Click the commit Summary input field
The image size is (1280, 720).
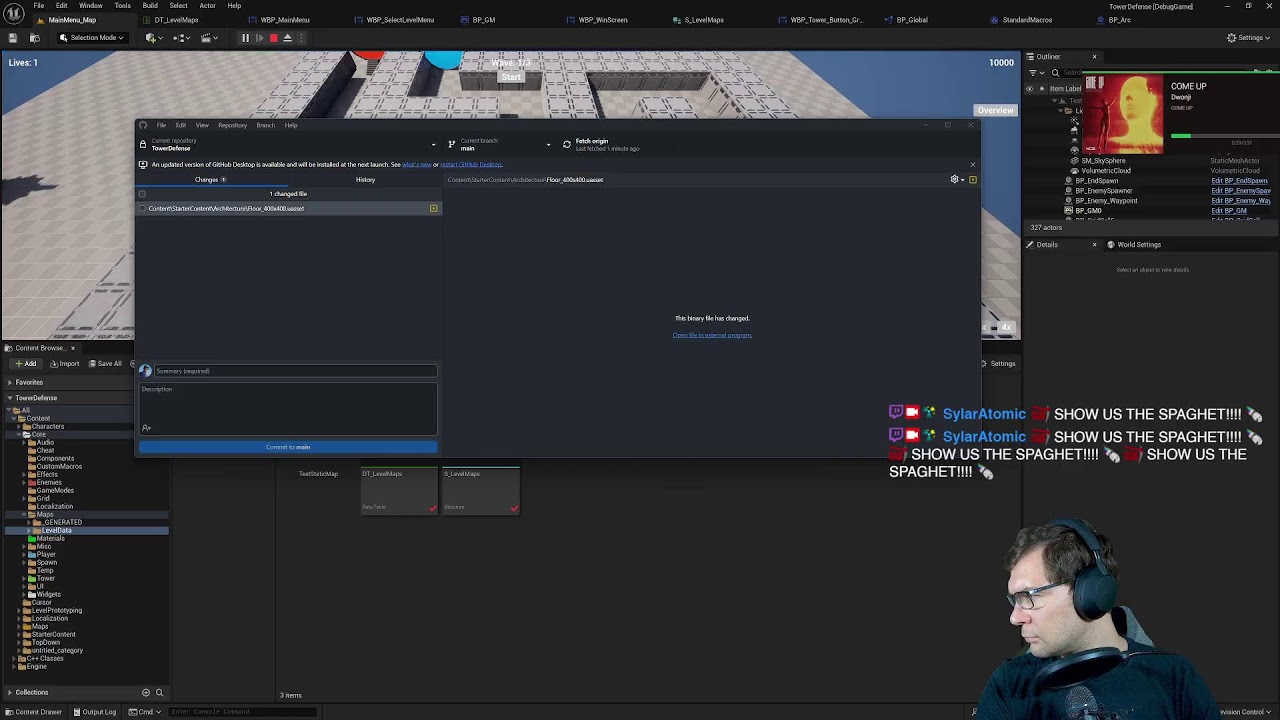[x=295, y=371]
